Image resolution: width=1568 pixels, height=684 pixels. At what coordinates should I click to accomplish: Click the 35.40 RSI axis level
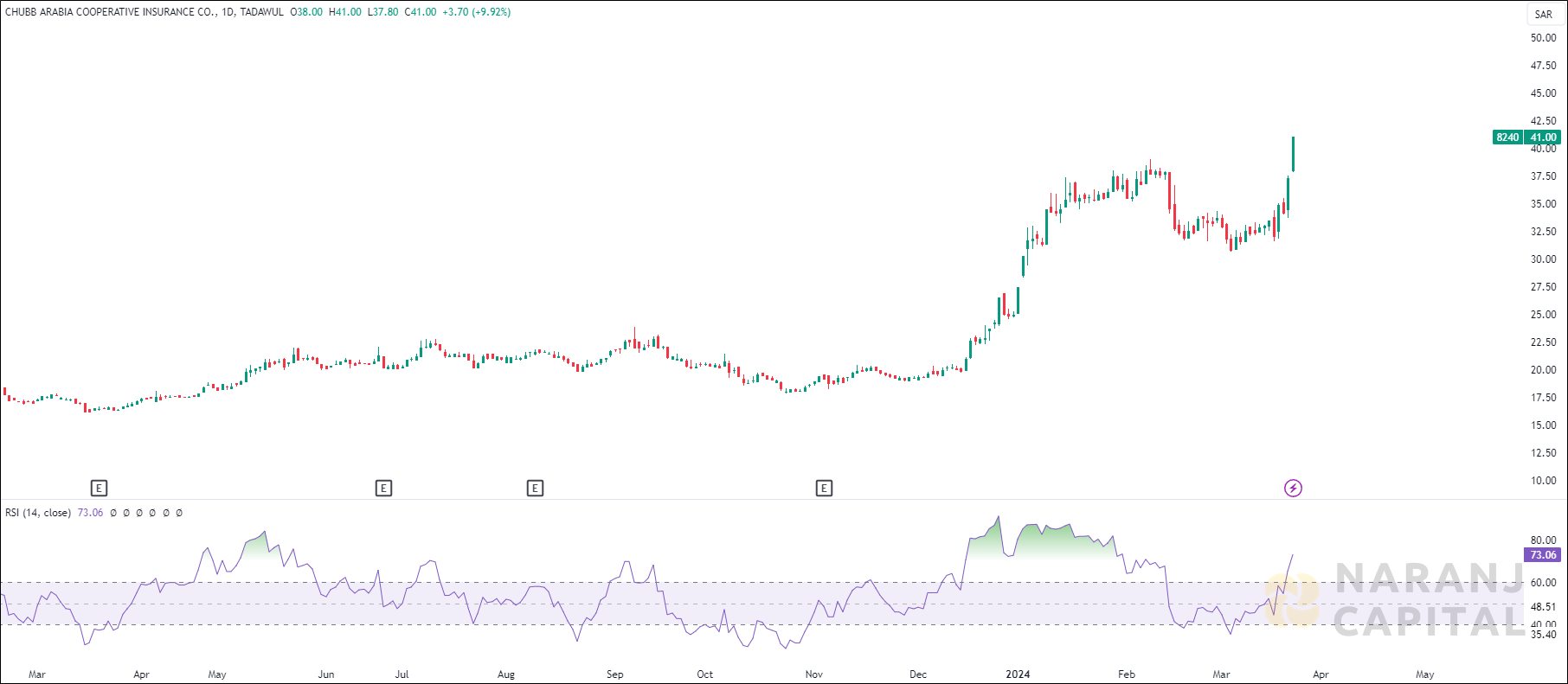click(1543, 635)
